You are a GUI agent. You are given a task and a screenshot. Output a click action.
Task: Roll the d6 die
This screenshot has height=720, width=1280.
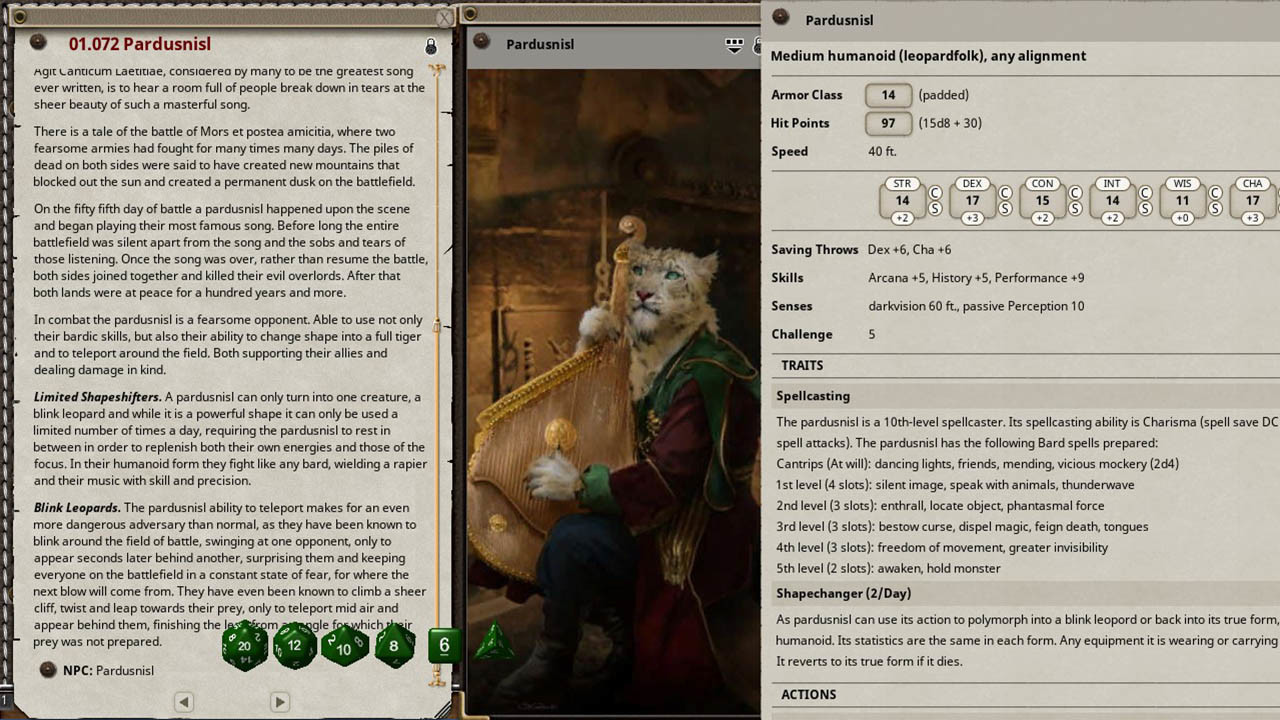443,645
